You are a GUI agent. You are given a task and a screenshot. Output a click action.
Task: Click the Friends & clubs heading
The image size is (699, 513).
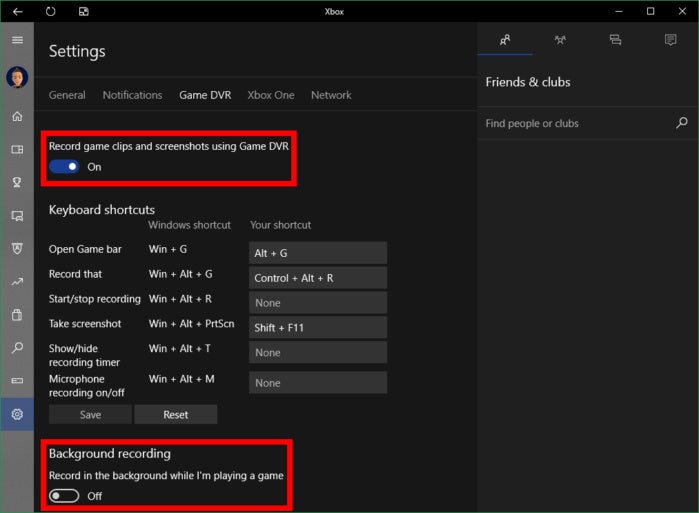tap(528, 82)
